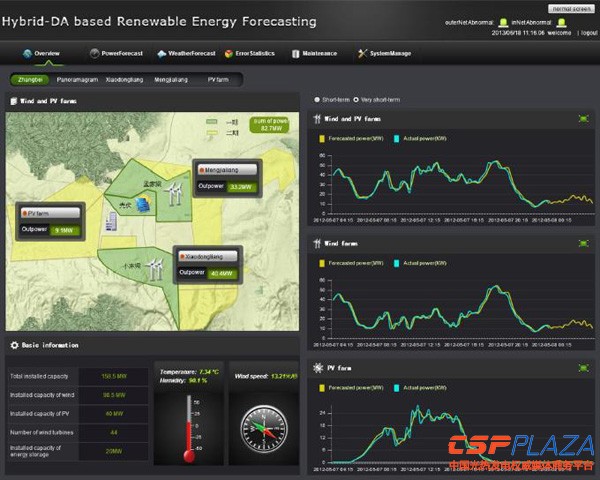Maximize the Wind and PV farm chart
Viewport: 600px width, 480px height.
583,119
